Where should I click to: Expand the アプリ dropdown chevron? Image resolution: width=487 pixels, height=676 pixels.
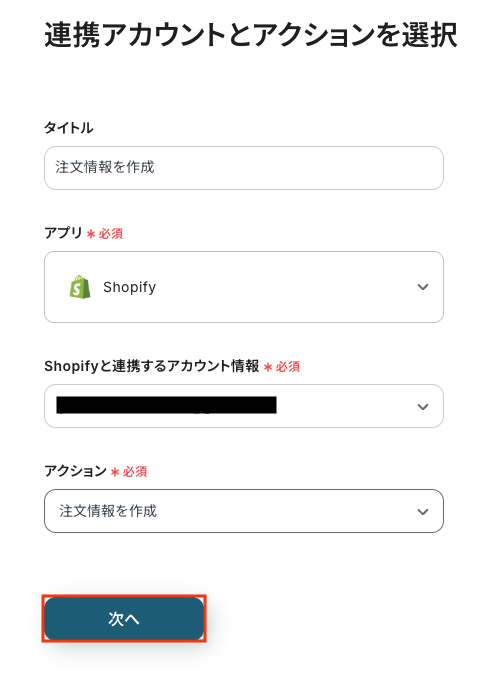coord(423,287)
